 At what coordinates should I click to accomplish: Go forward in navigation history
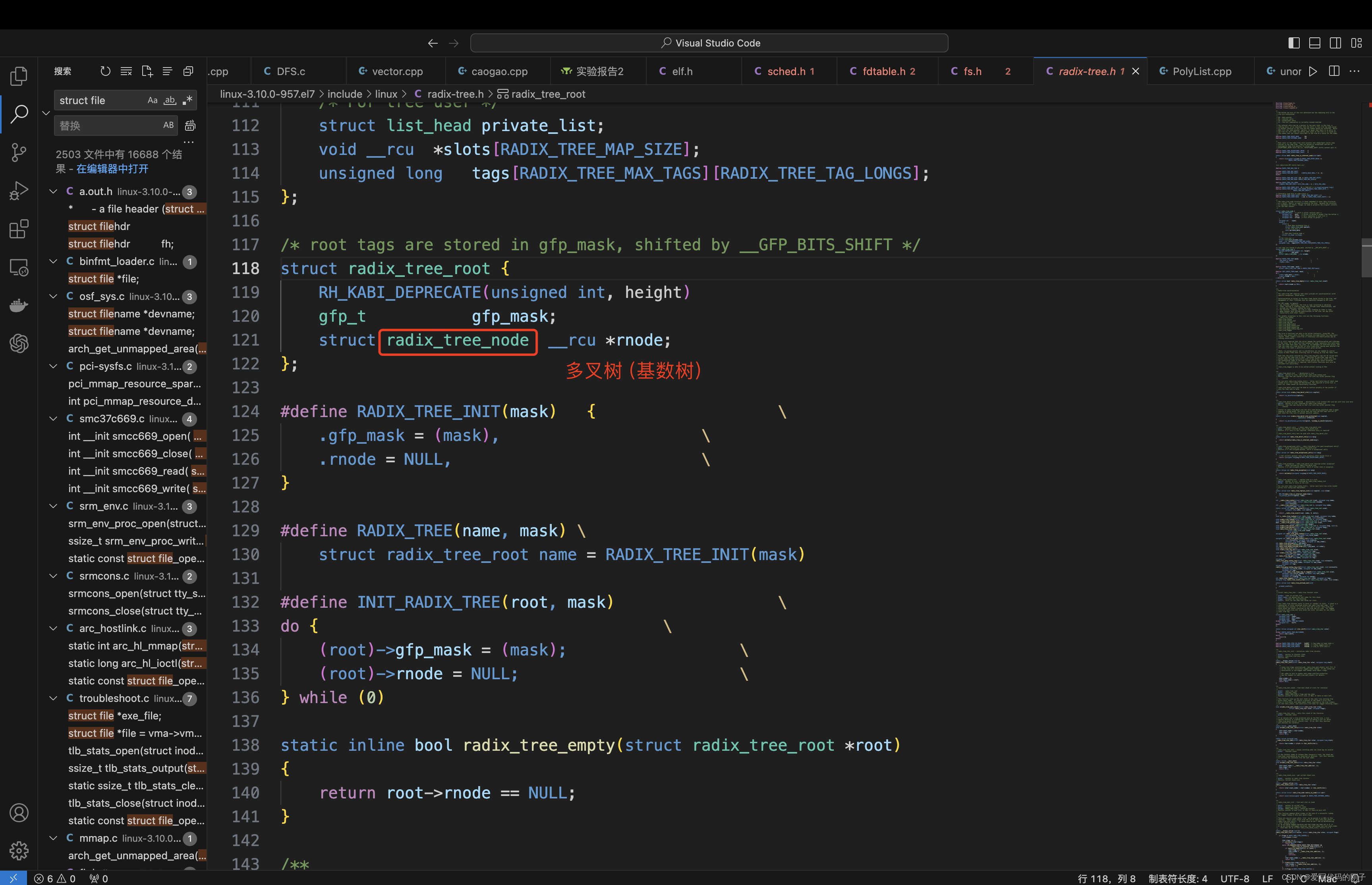tap(453, 43)
